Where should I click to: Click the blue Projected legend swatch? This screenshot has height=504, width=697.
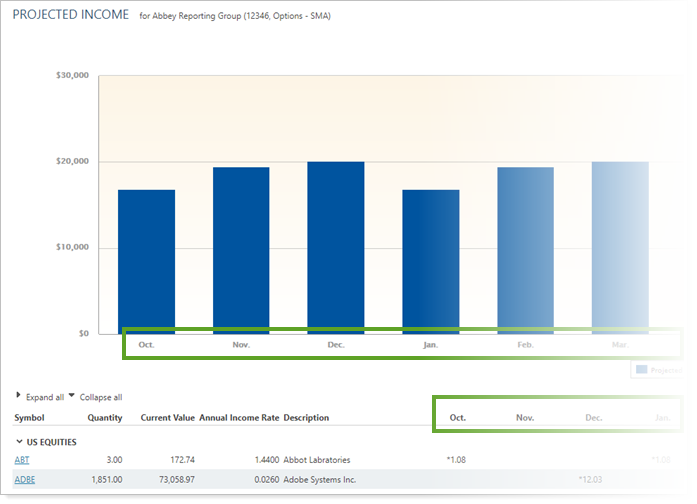pos(641,370)
